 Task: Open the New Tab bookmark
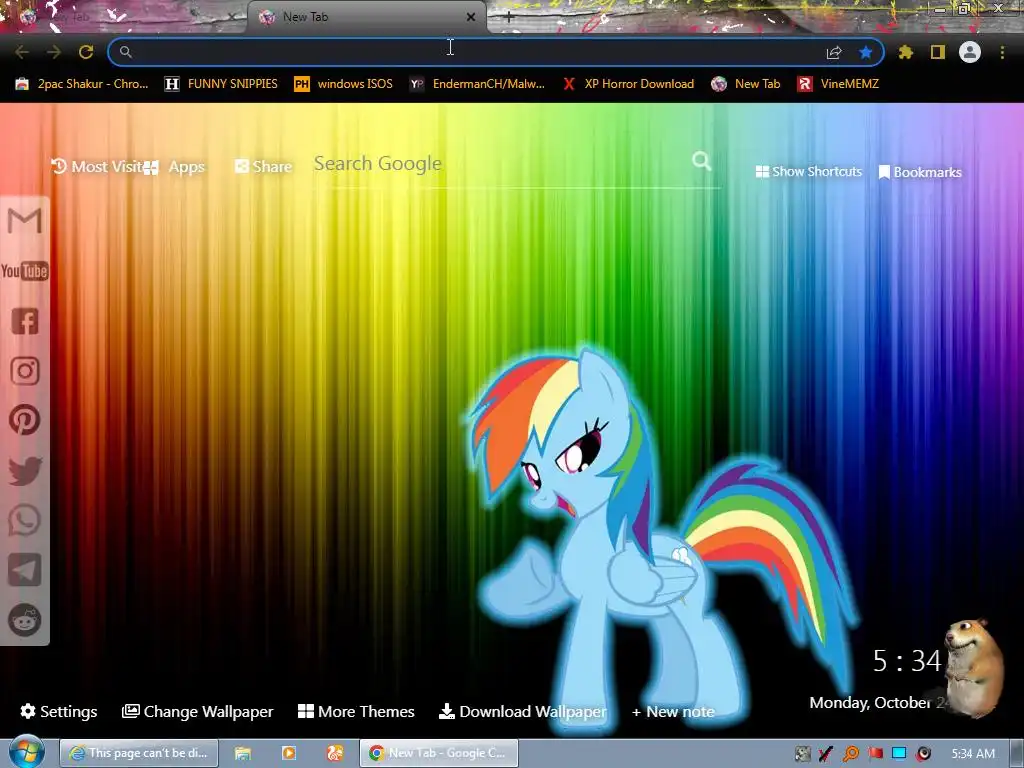pos(746,84)
